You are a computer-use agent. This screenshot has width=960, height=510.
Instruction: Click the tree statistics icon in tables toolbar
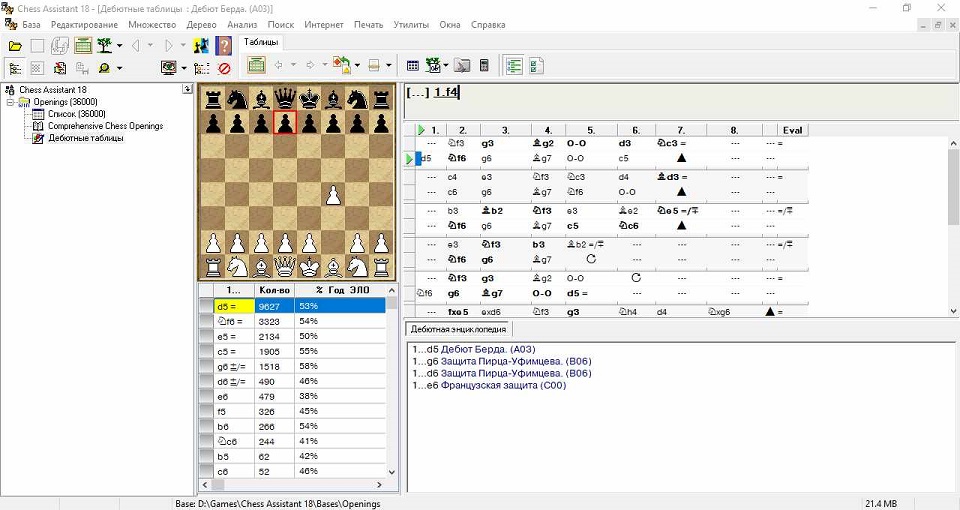tap(433, 65)
